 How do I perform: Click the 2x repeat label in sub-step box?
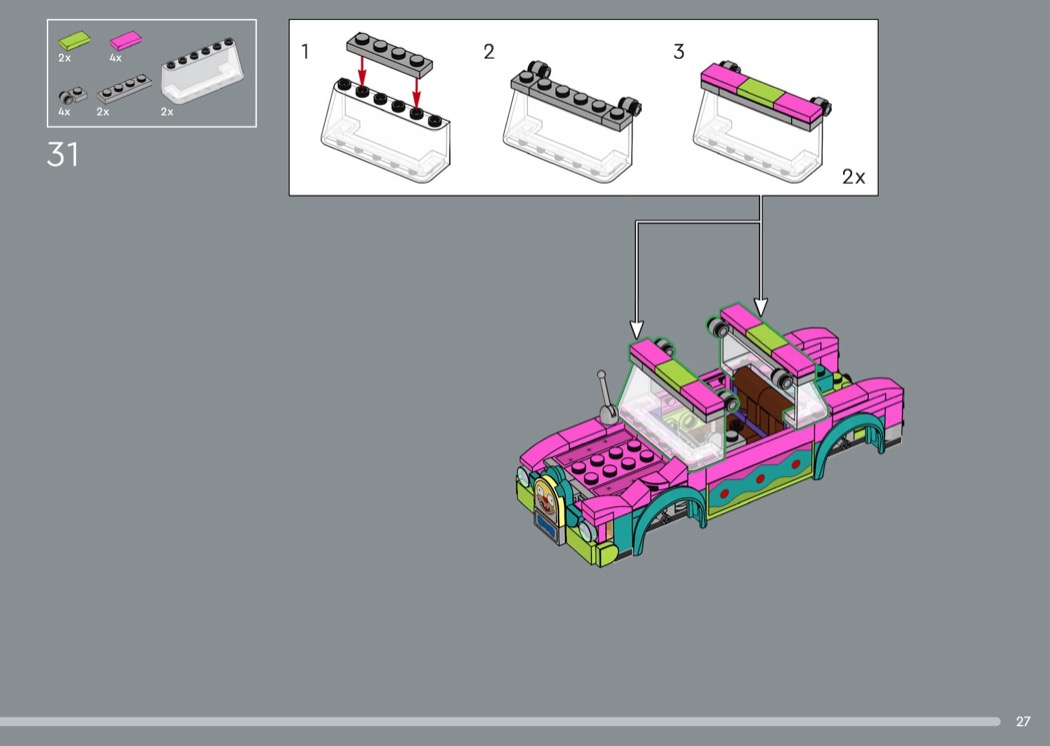pos(853,177)
